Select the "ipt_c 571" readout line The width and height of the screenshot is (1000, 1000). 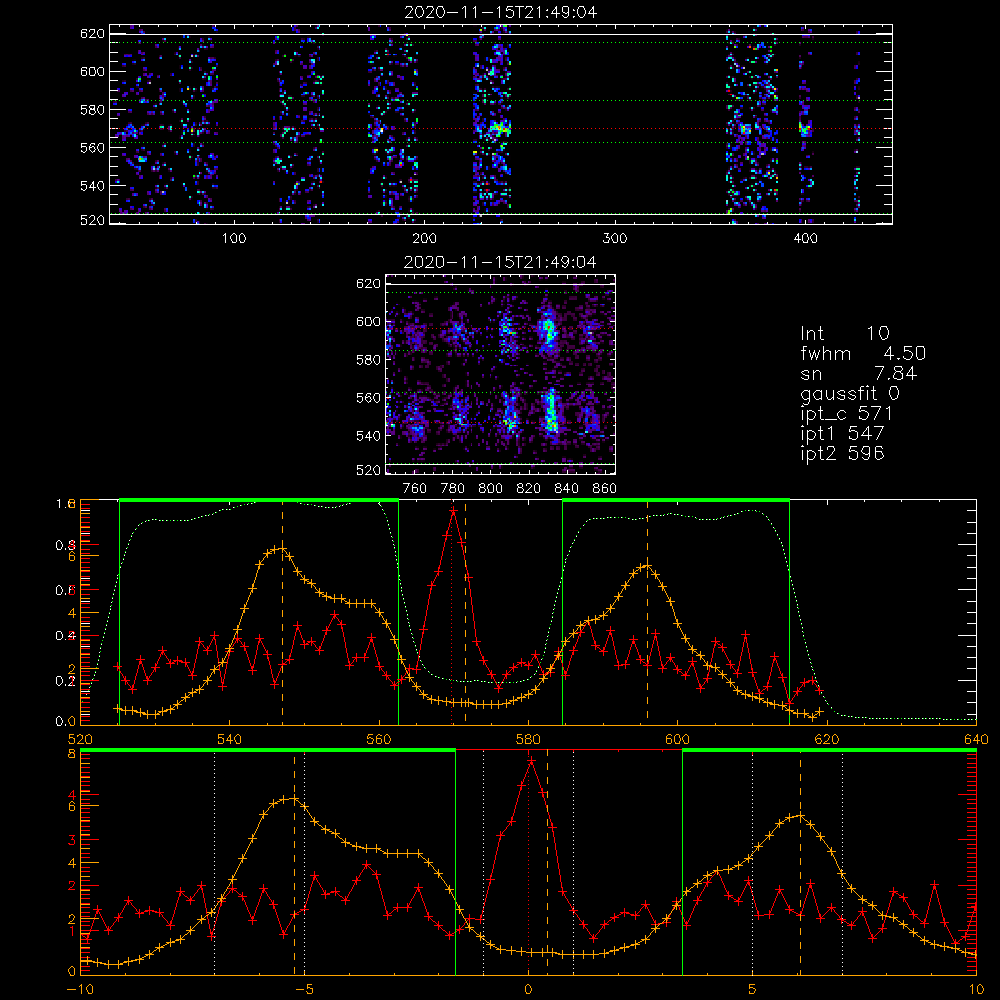(846, 414)
